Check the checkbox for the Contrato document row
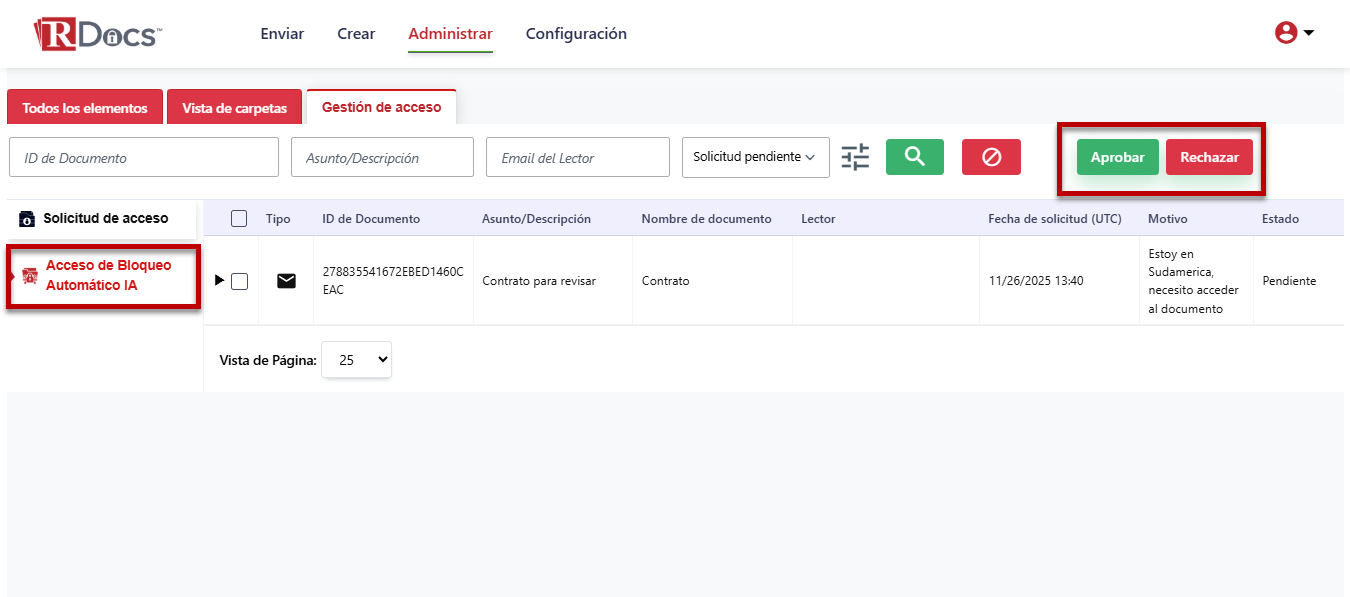The height and width of the screenshot is (597, 1350). tap(240, 281)
